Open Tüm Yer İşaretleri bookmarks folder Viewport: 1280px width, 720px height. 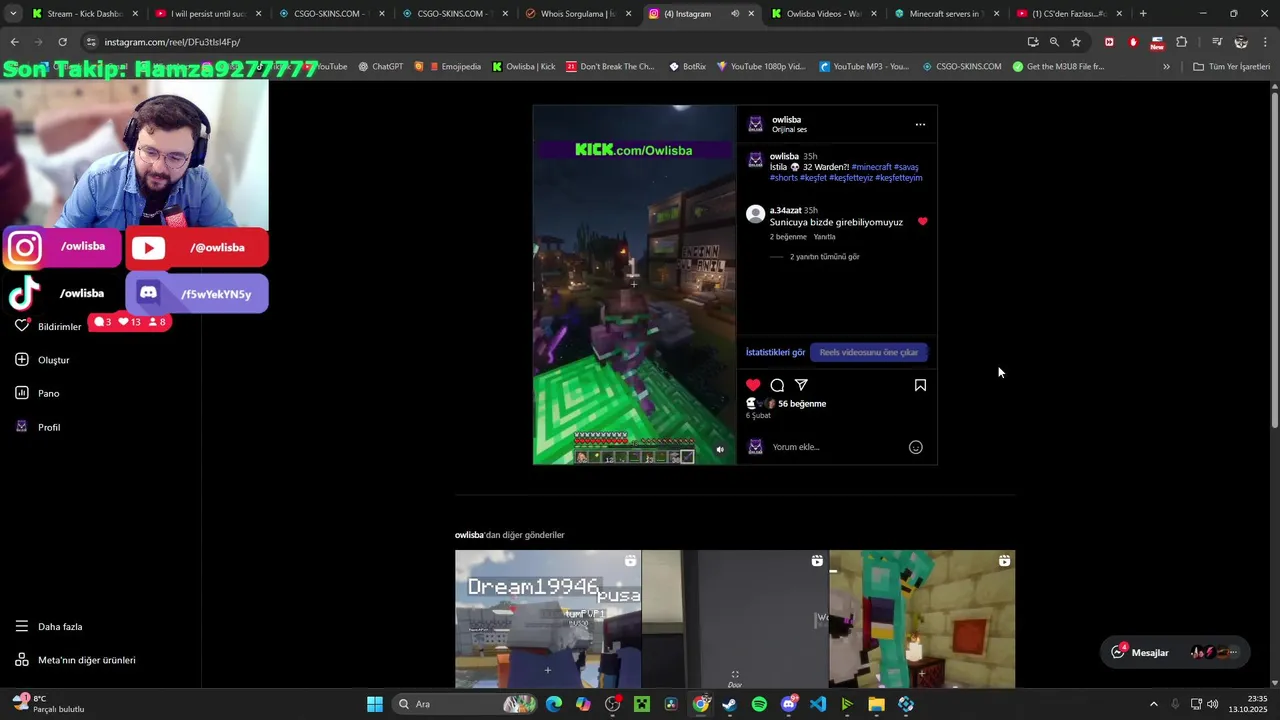coord(1232,67)
